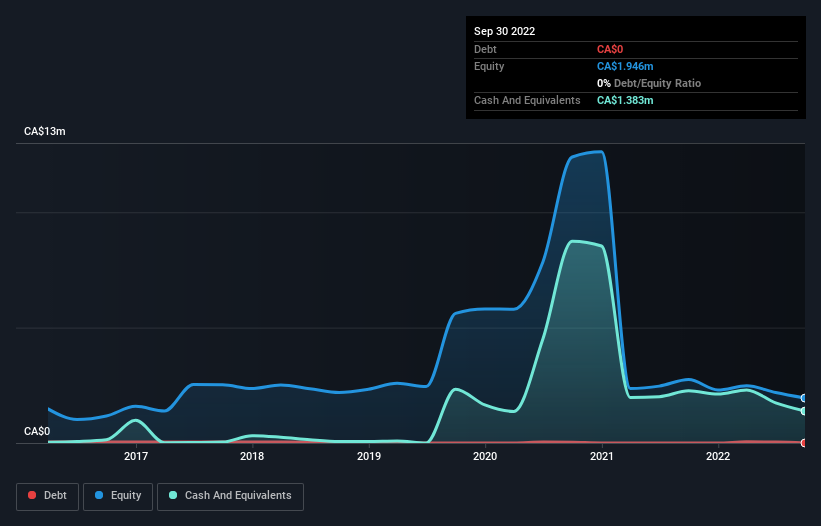Click Cash And Equivalents label in tooltip
821x526 pixels.
pyautogui.click(x=527, y=100)
